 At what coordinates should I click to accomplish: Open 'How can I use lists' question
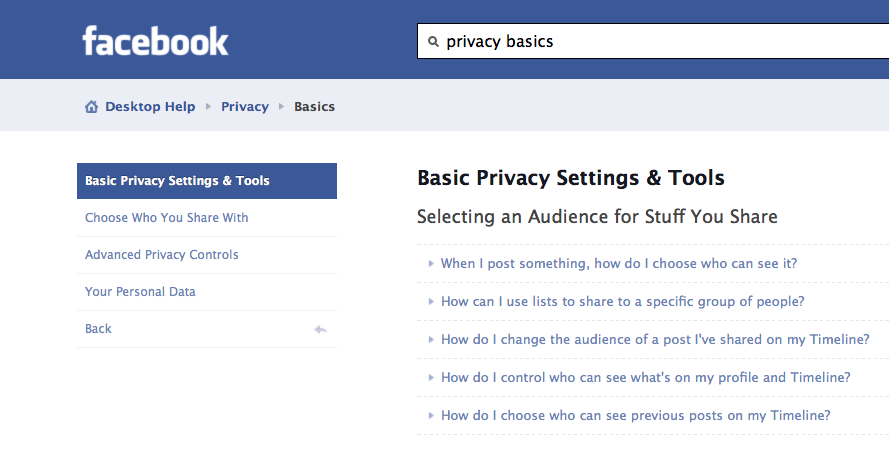coord(623,302)
